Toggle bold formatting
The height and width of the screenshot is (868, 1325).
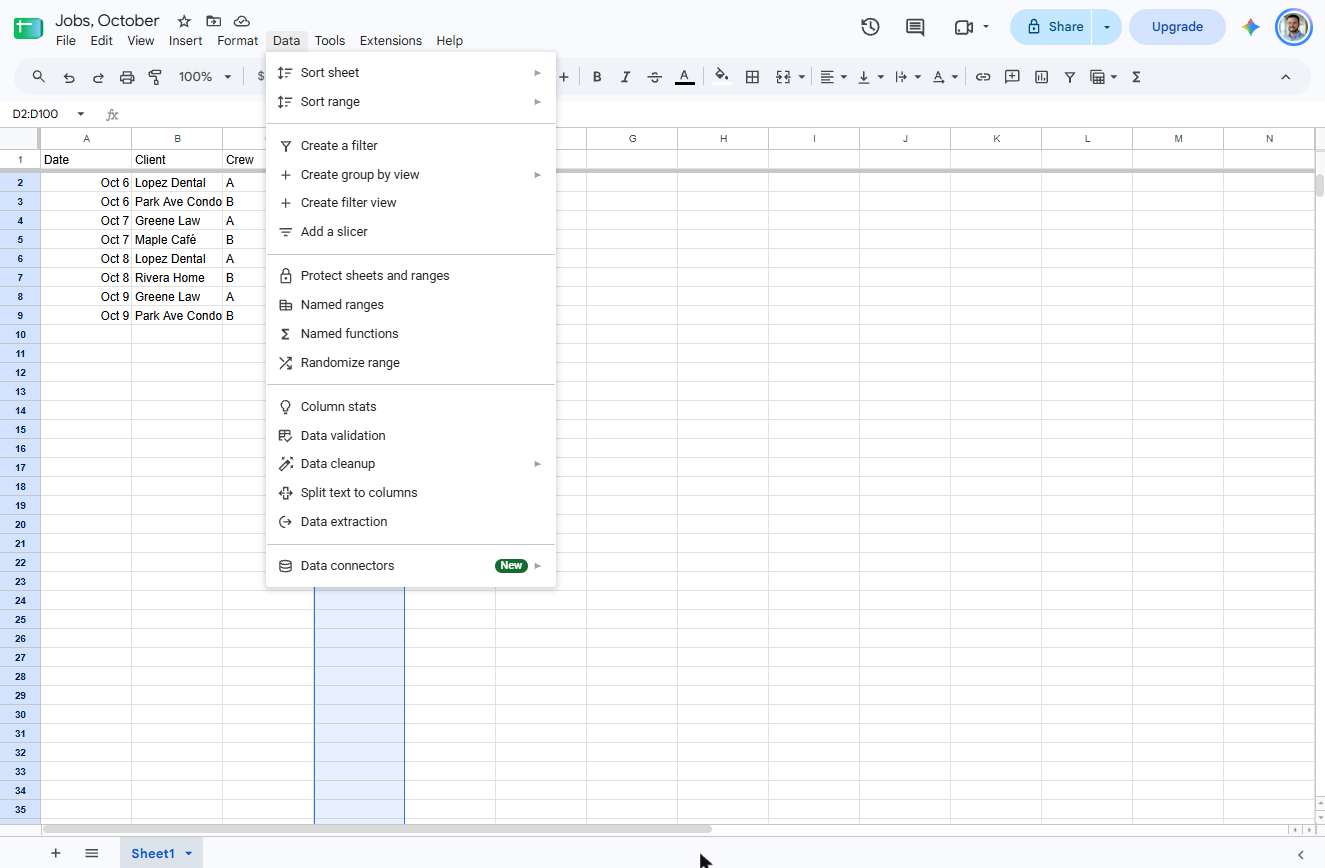597,77
